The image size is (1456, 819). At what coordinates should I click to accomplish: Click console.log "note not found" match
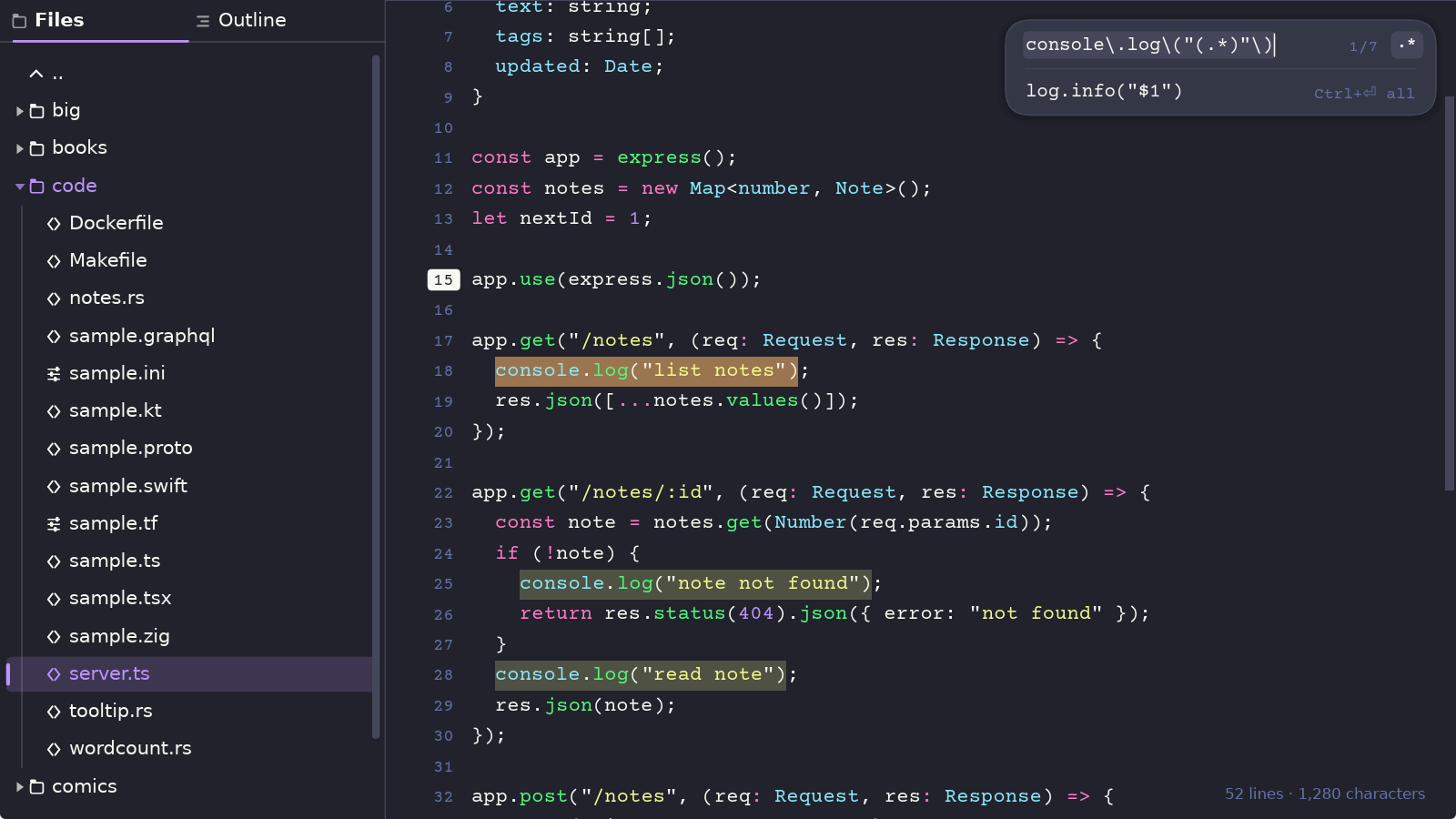(695, 583)
